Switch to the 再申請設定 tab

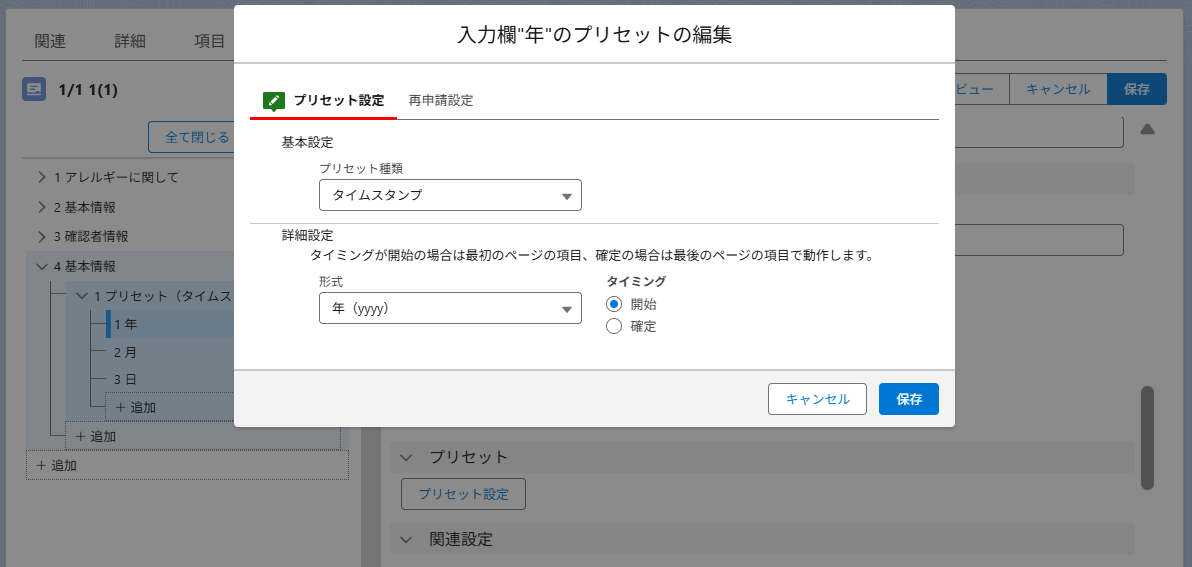[x=441, y=101]
